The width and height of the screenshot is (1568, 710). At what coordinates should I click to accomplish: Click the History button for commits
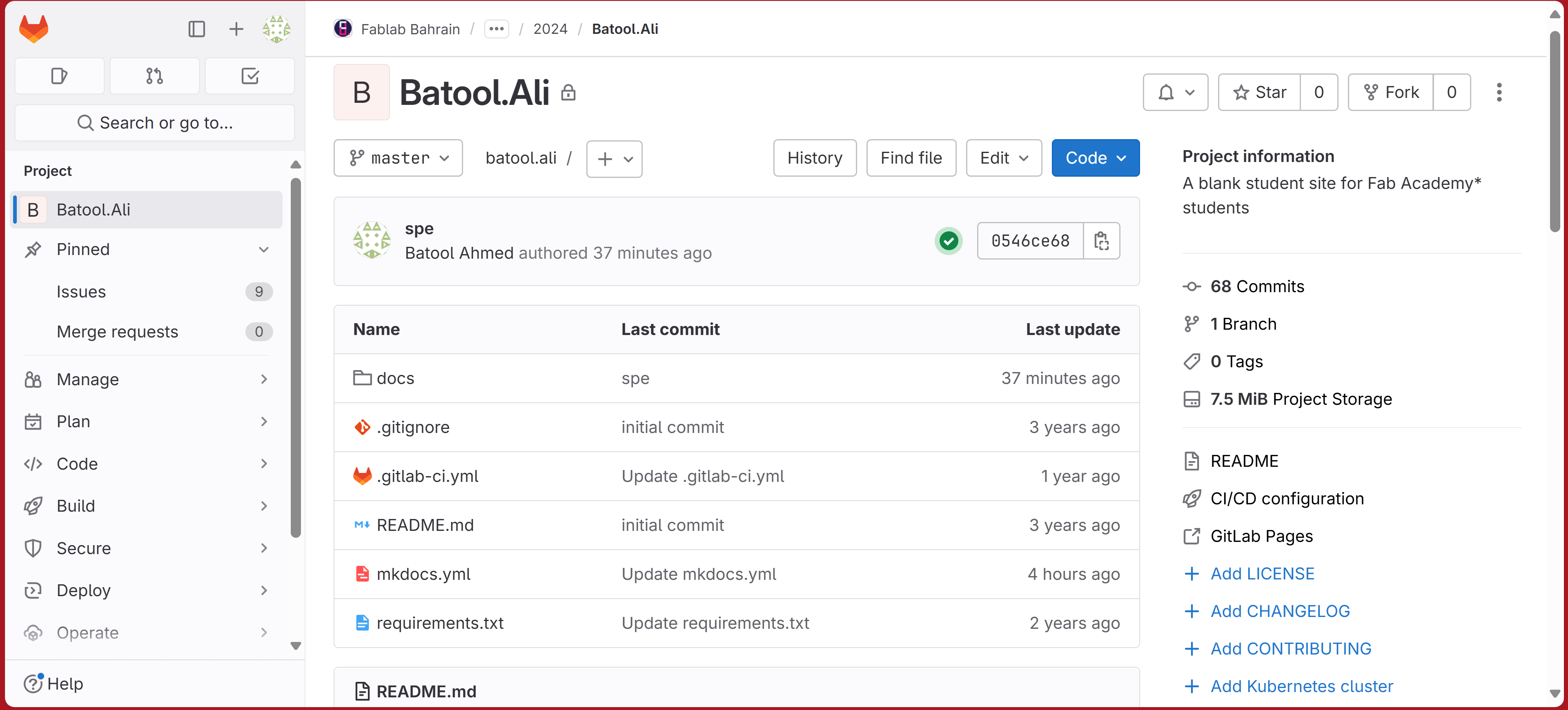[x=815, y=158]
